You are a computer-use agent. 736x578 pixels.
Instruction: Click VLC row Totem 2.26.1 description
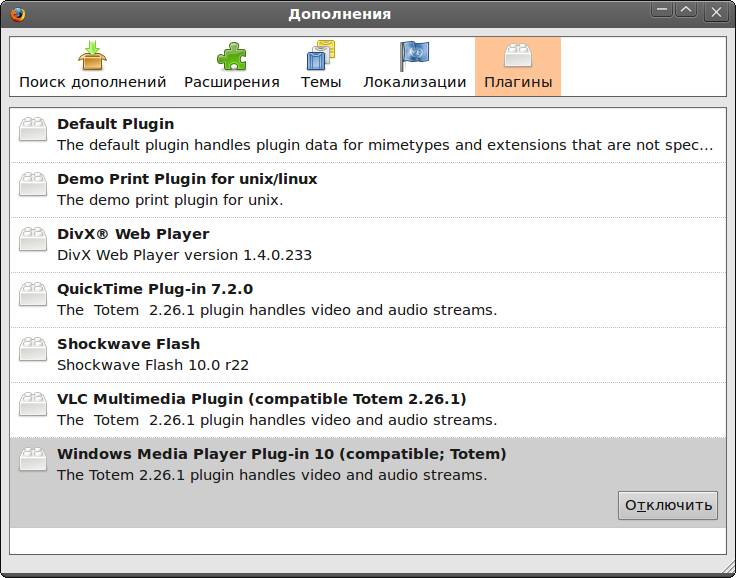(276, 420)
